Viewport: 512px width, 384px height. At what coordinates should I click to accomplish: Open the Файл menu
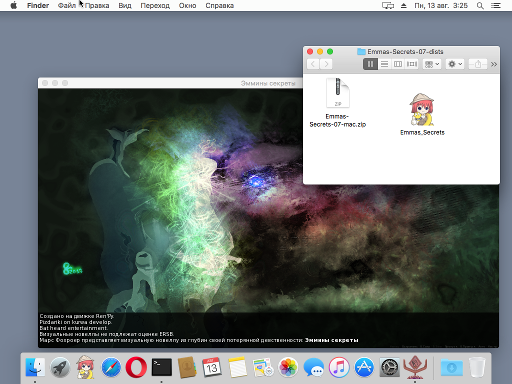[67, 6]
